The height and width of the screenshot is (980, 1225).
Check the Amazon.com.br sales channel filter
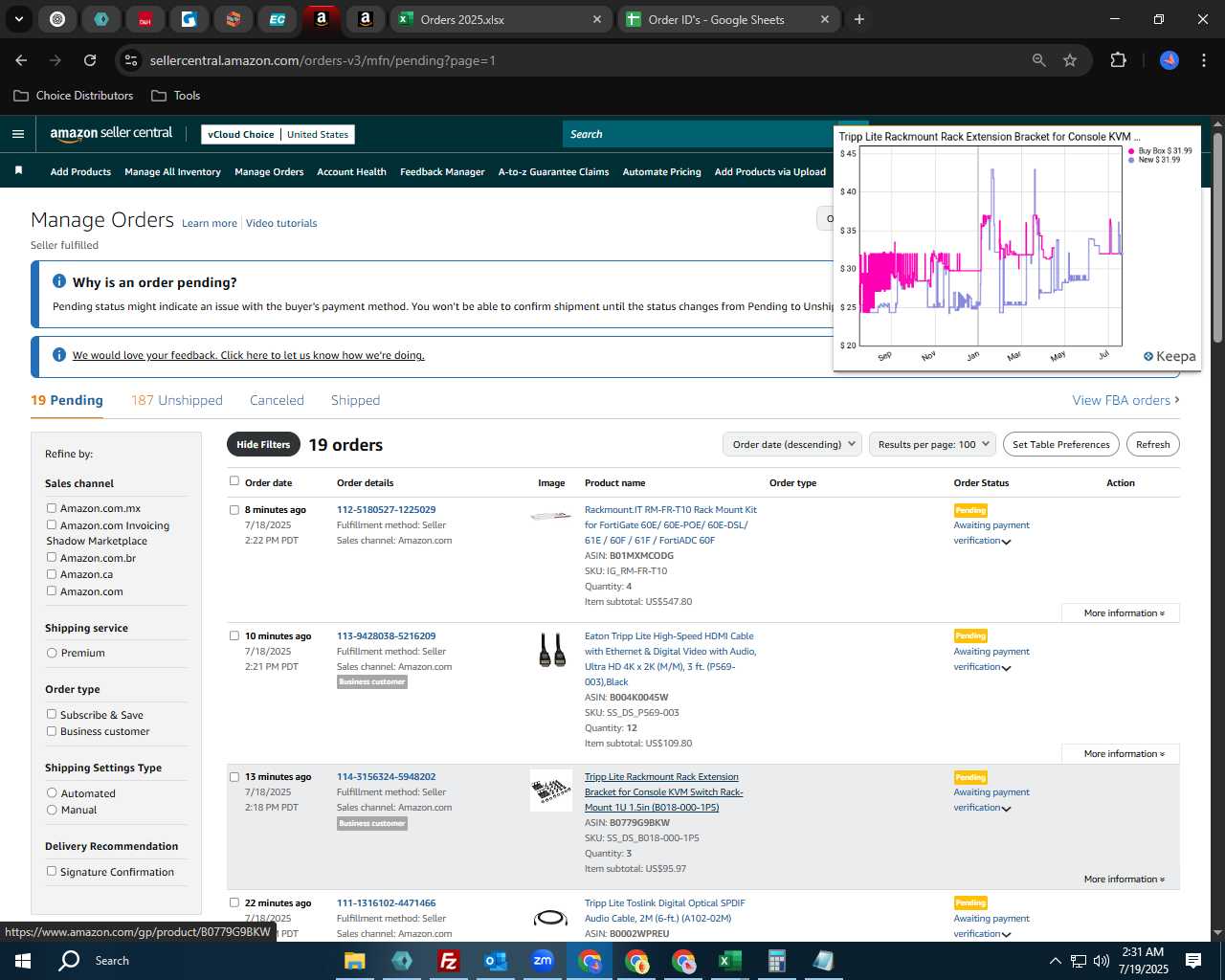[52, 557]
